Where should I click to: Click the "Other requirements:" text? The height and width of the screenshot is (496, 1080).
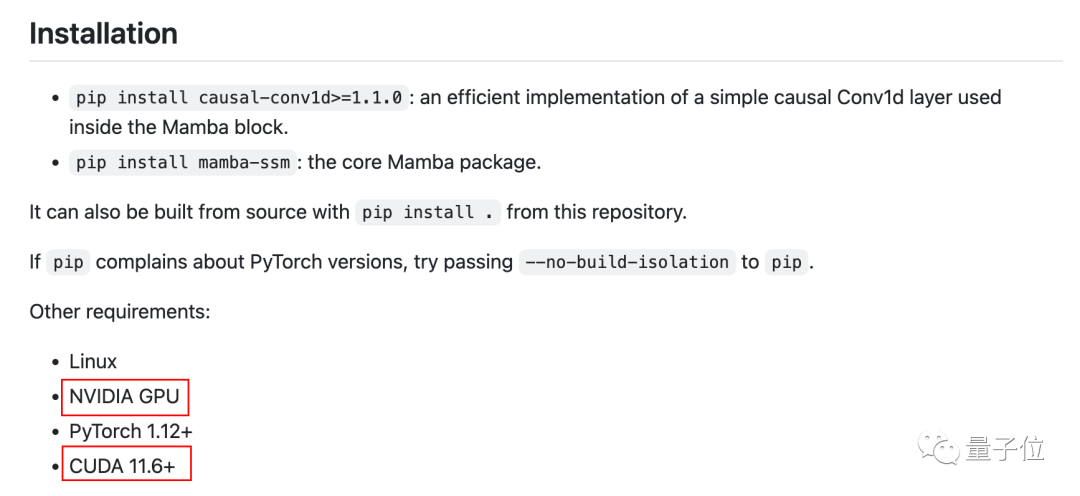click(120, 311)
